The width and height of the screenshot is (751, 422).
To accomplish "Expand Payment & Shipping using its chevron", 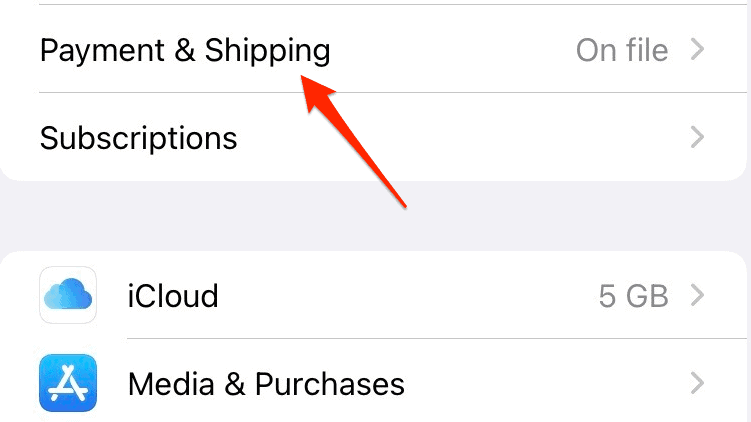I will pos(698,49).
